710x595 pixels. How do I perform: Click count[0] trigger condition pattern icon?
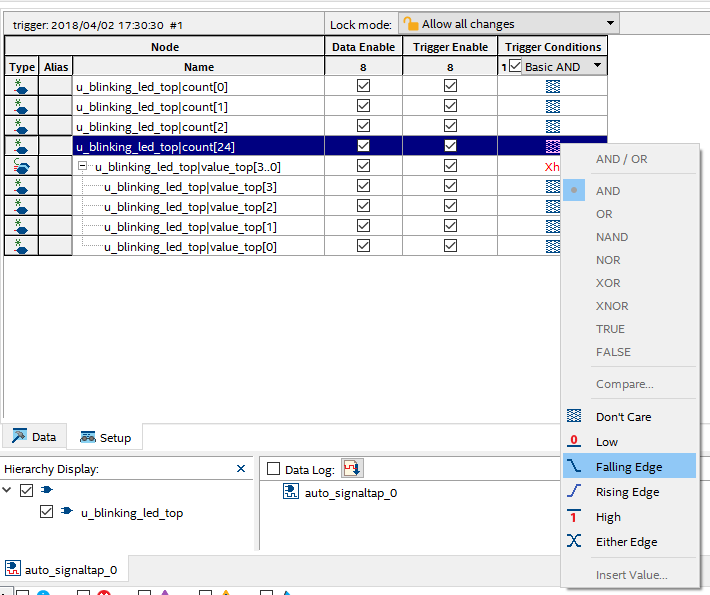click(552, 87)
